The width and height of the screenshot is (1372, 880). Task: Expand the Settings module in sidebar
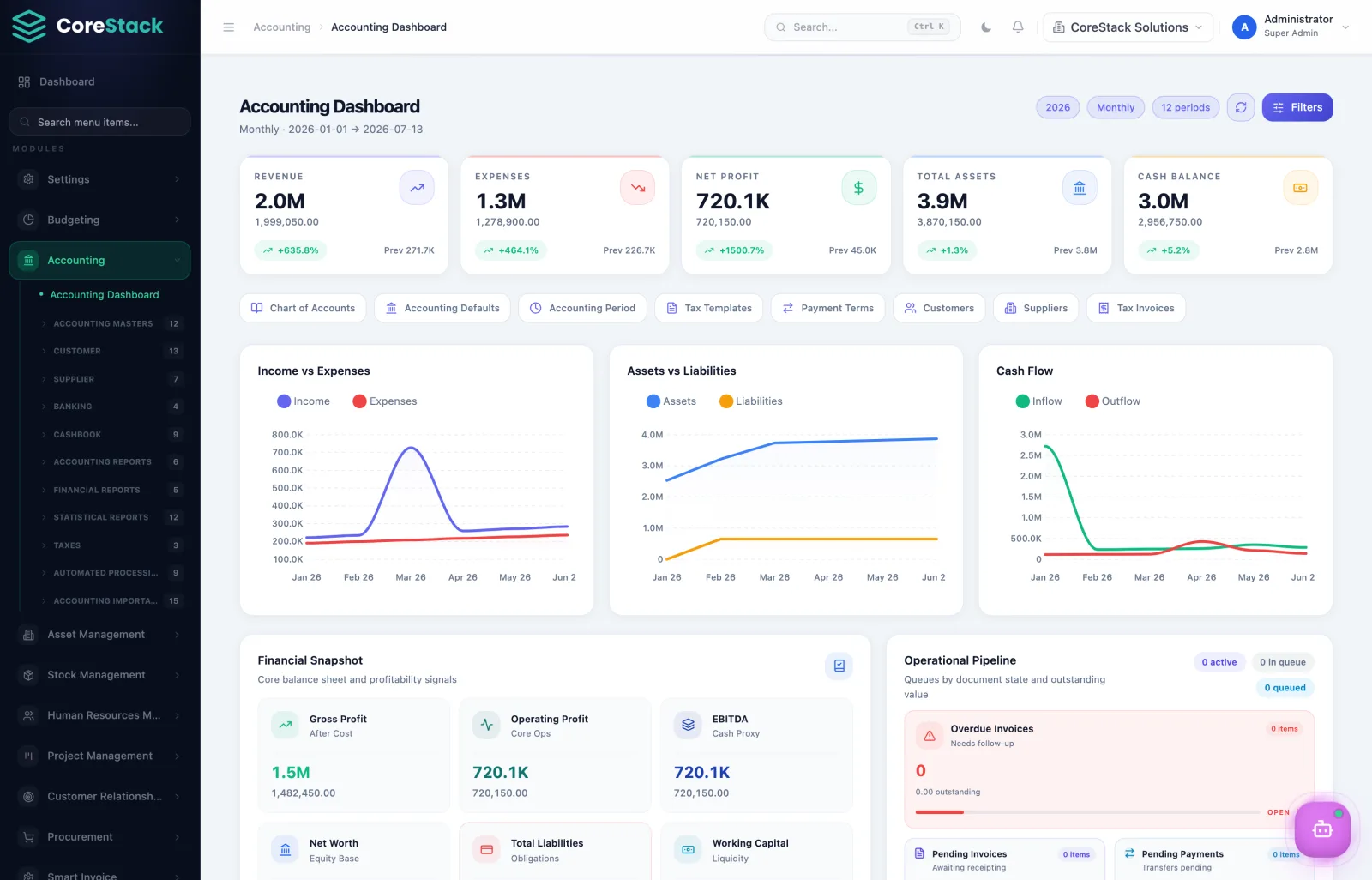point(99,179)
